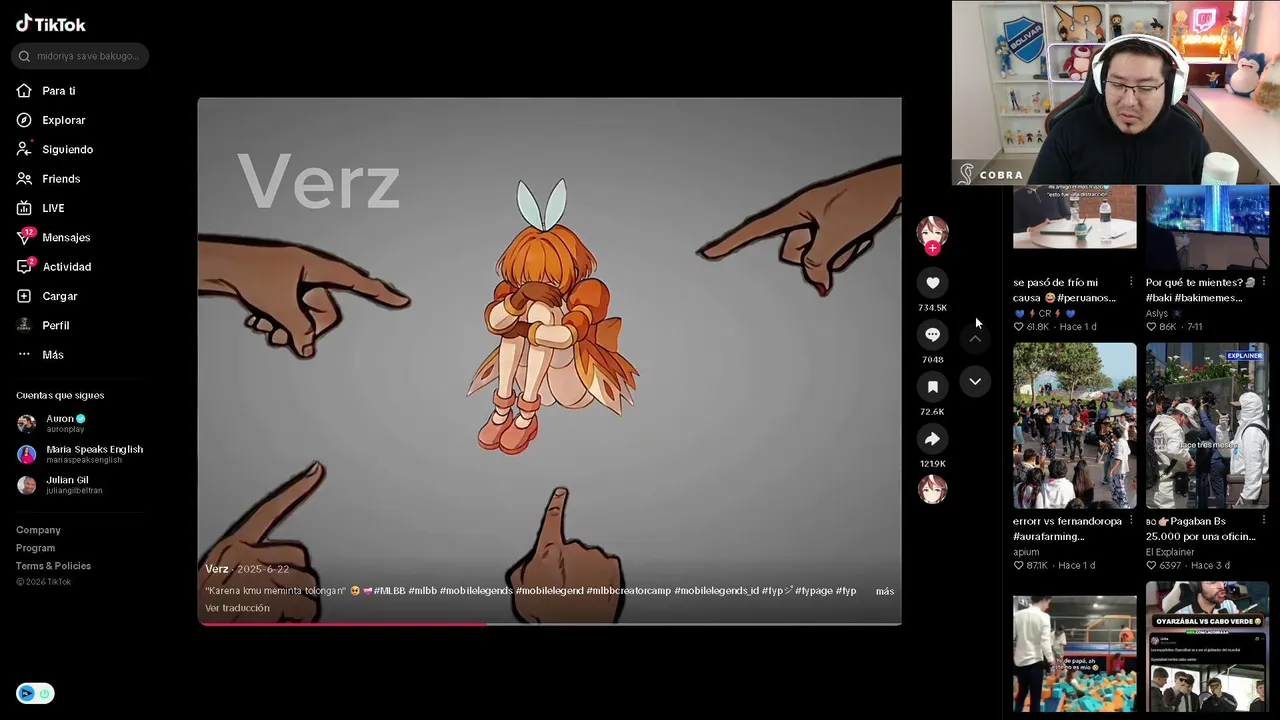The height and width of the screenshot is (720, 1280).
Task: Open options for 'Pagaban Bs 25.000' video
Action: point(1264,521)
